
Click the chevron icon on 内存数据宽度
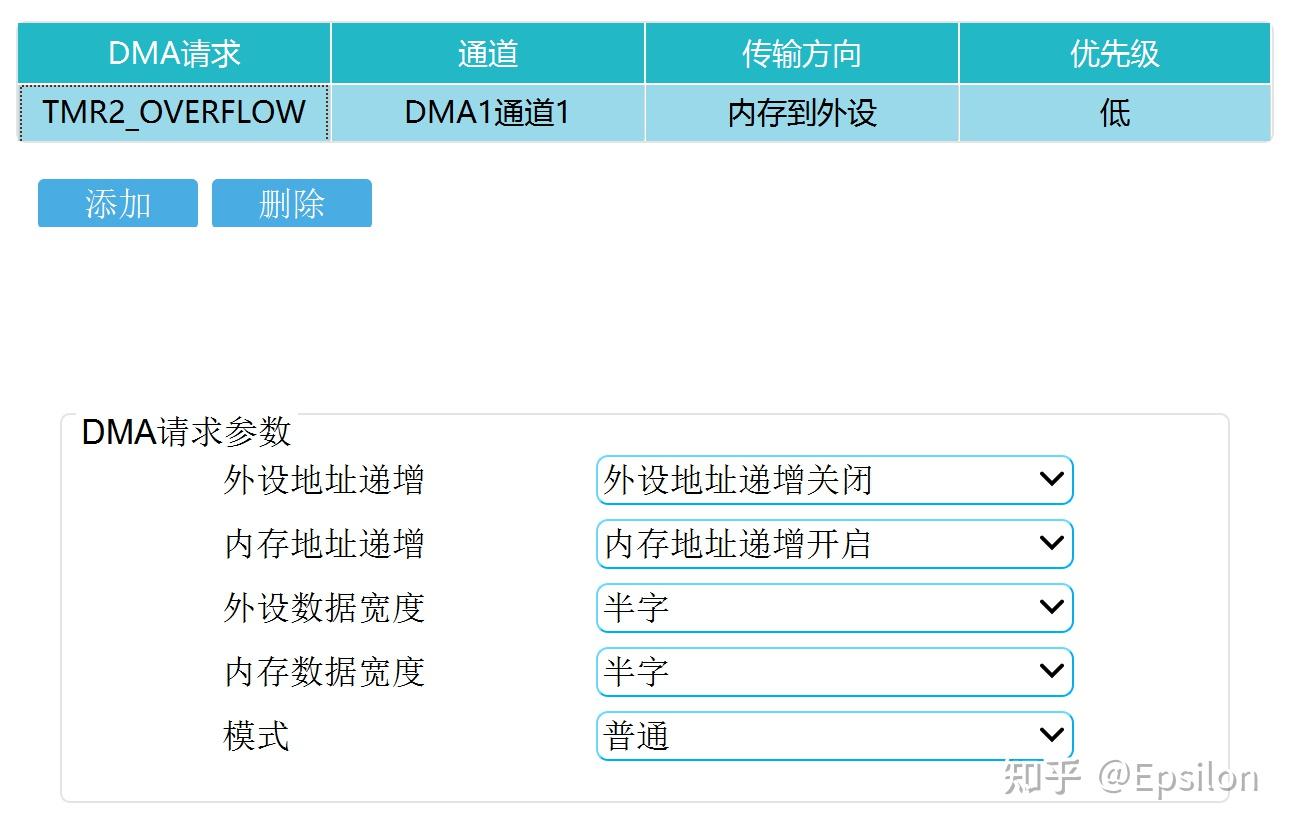click(x=1051, y=672)
